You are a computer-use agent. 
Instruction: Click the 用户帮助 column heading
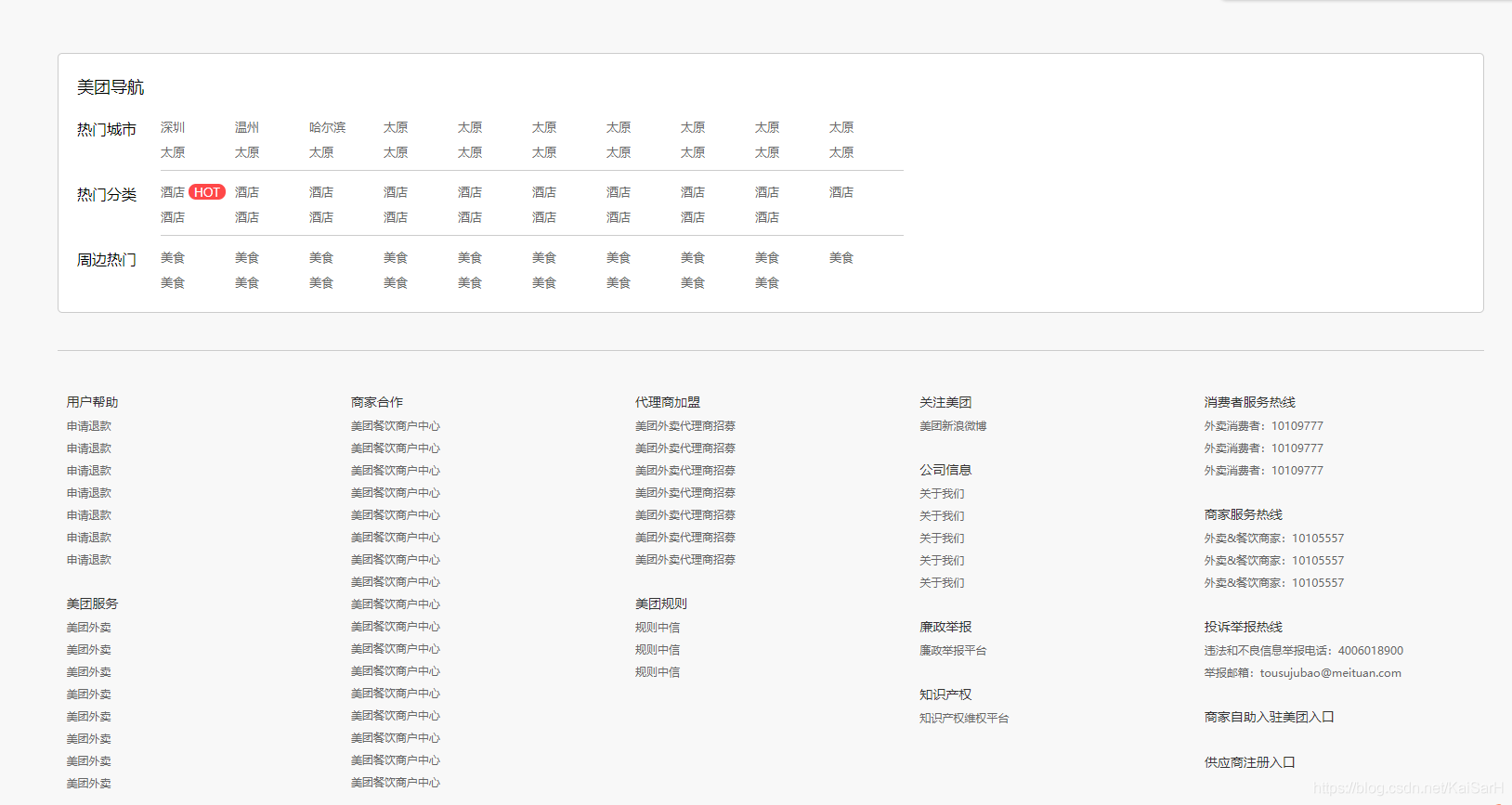(x=93, y=402)
